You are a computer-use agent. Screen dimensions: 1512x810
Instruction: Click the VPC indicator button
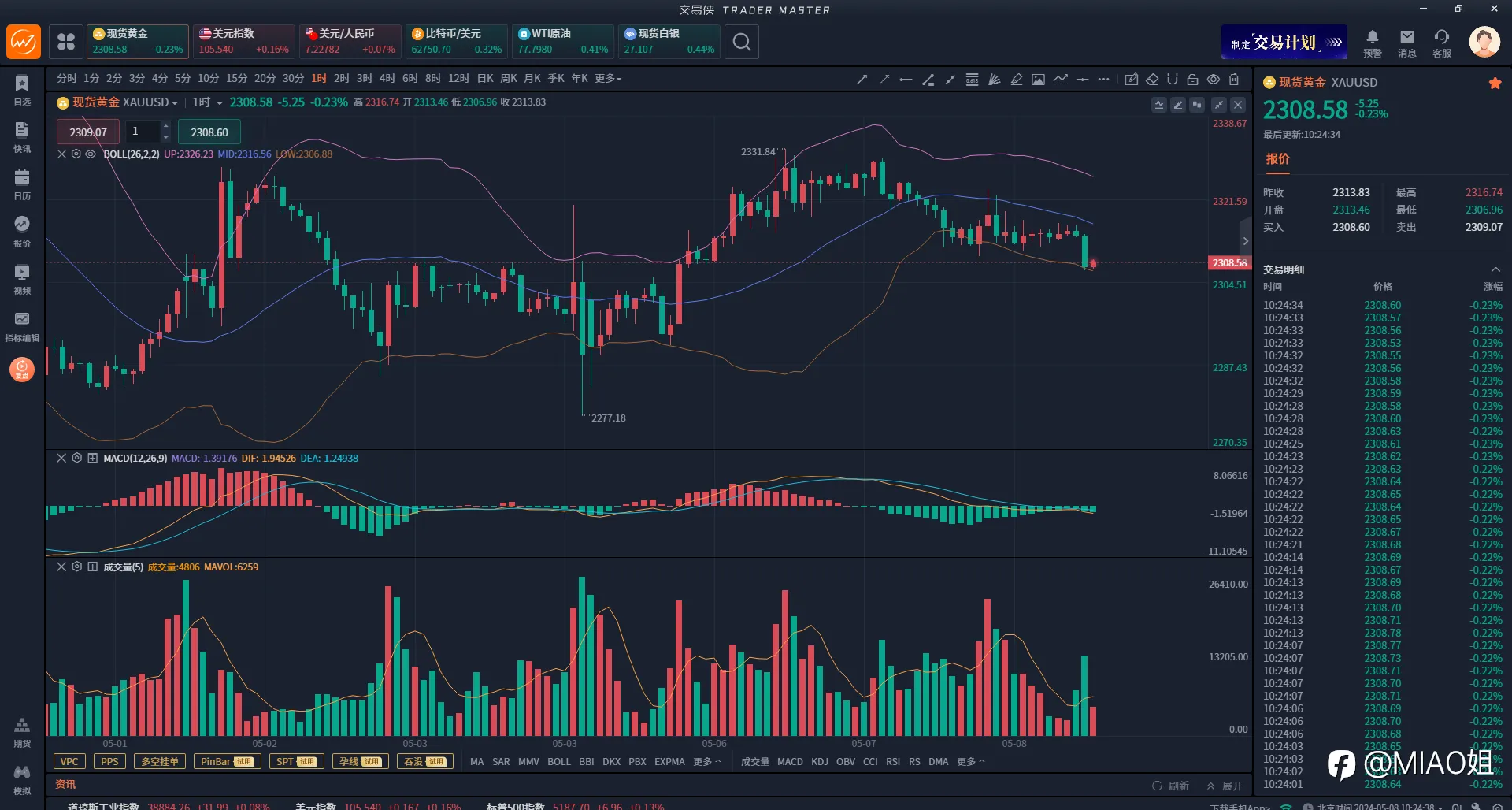tap(69, 762)
